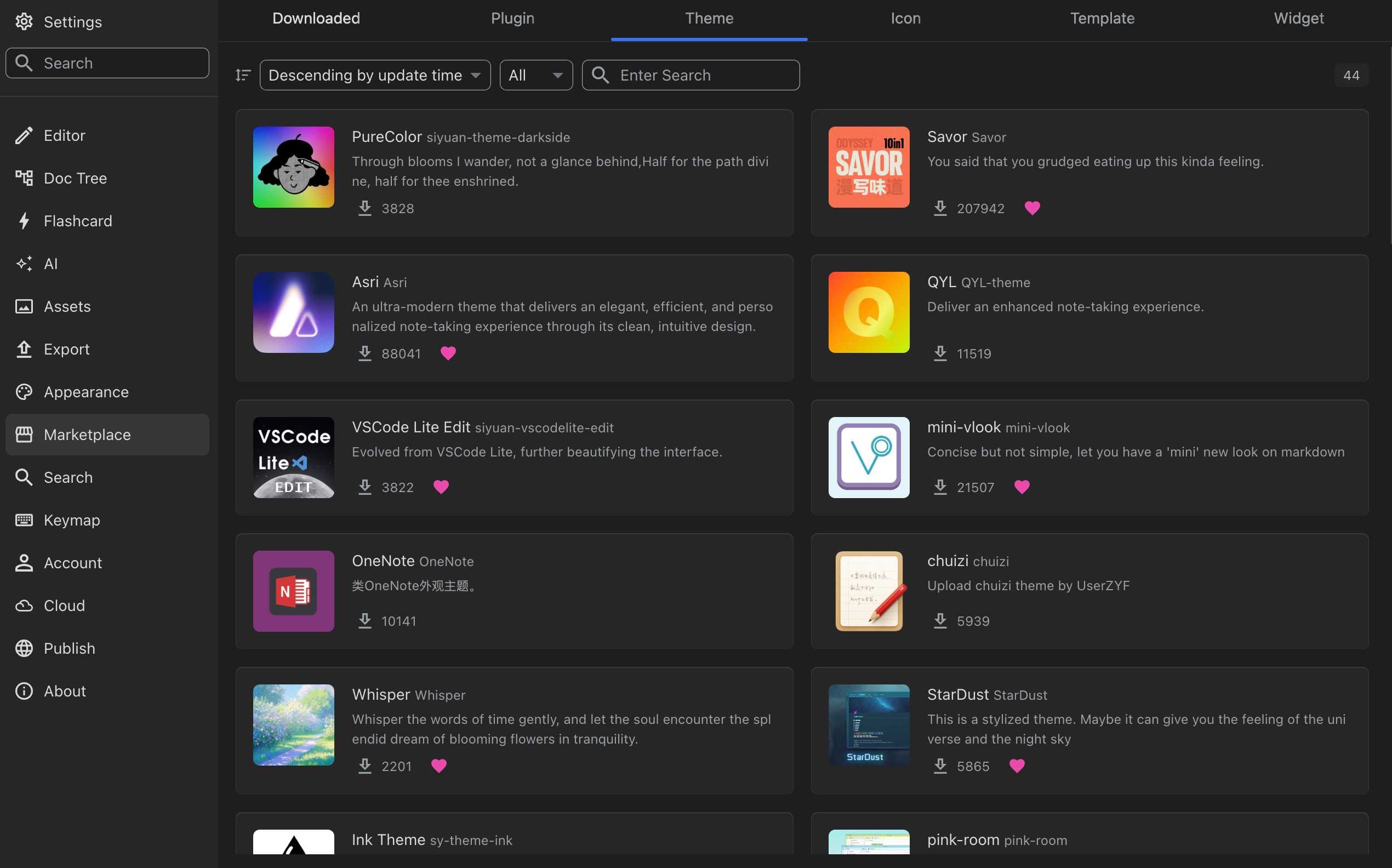Image resolution: width=1392 pixels, height=868 pixels.
Task: Click the Enter Search theme field
Action: coord(691,75)
